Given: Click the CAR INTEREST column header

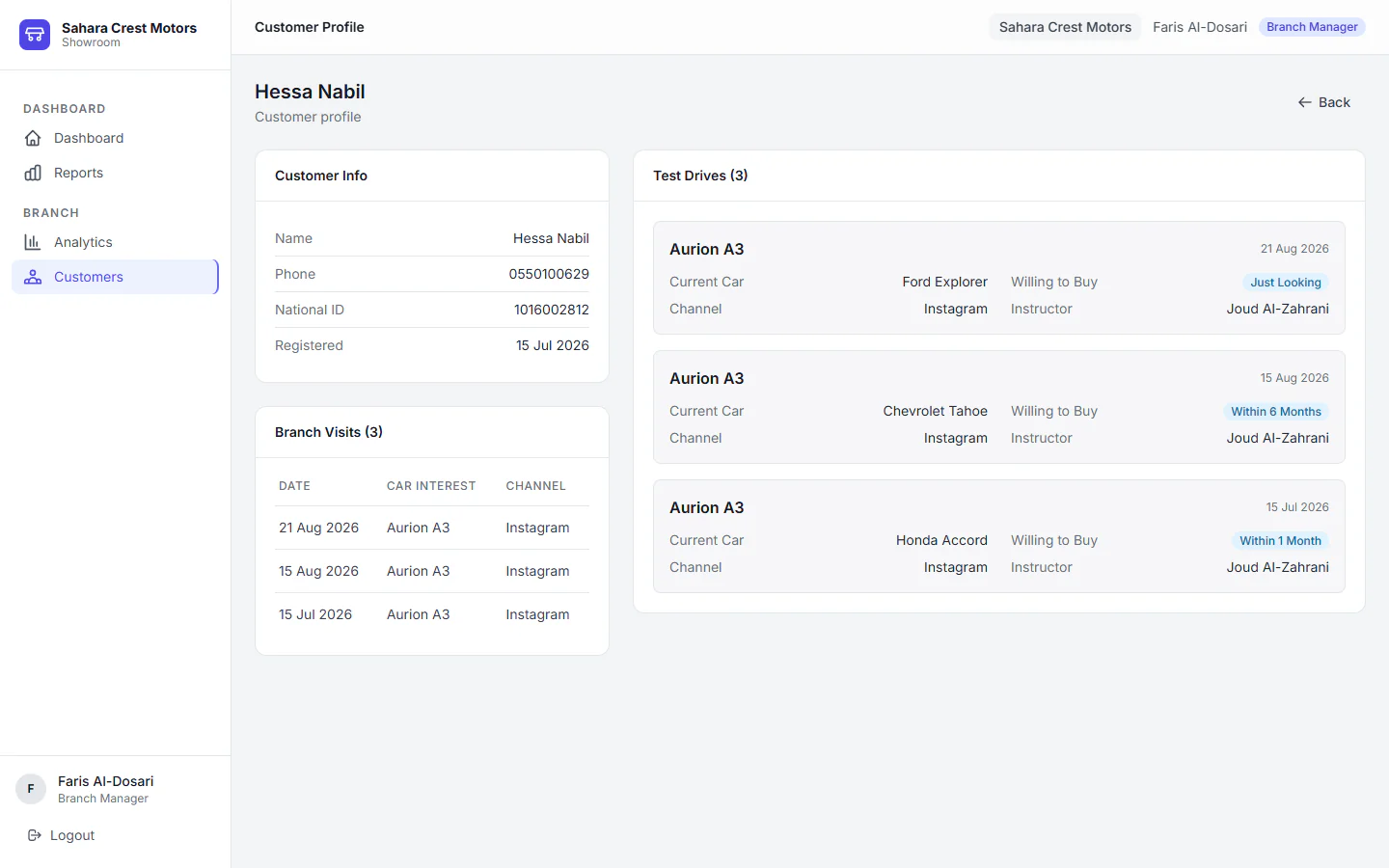Looking at the screenshot, I should click(x=431, y=486).
